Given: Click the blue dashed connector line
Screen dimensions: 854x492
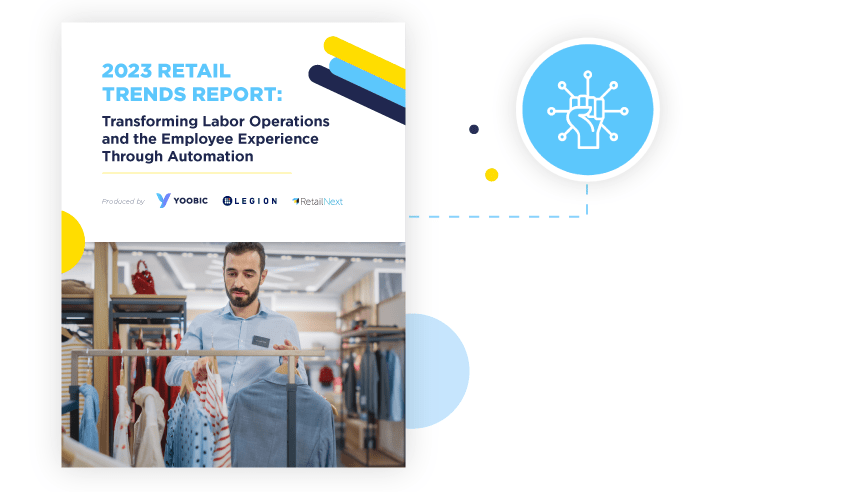Looking at the screenshot, I should point(500,216).
